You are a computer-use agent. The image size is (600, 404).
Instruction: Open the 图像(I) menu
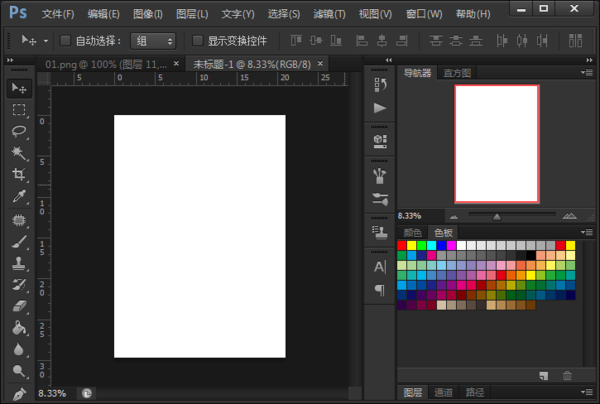tap(148, 14)
